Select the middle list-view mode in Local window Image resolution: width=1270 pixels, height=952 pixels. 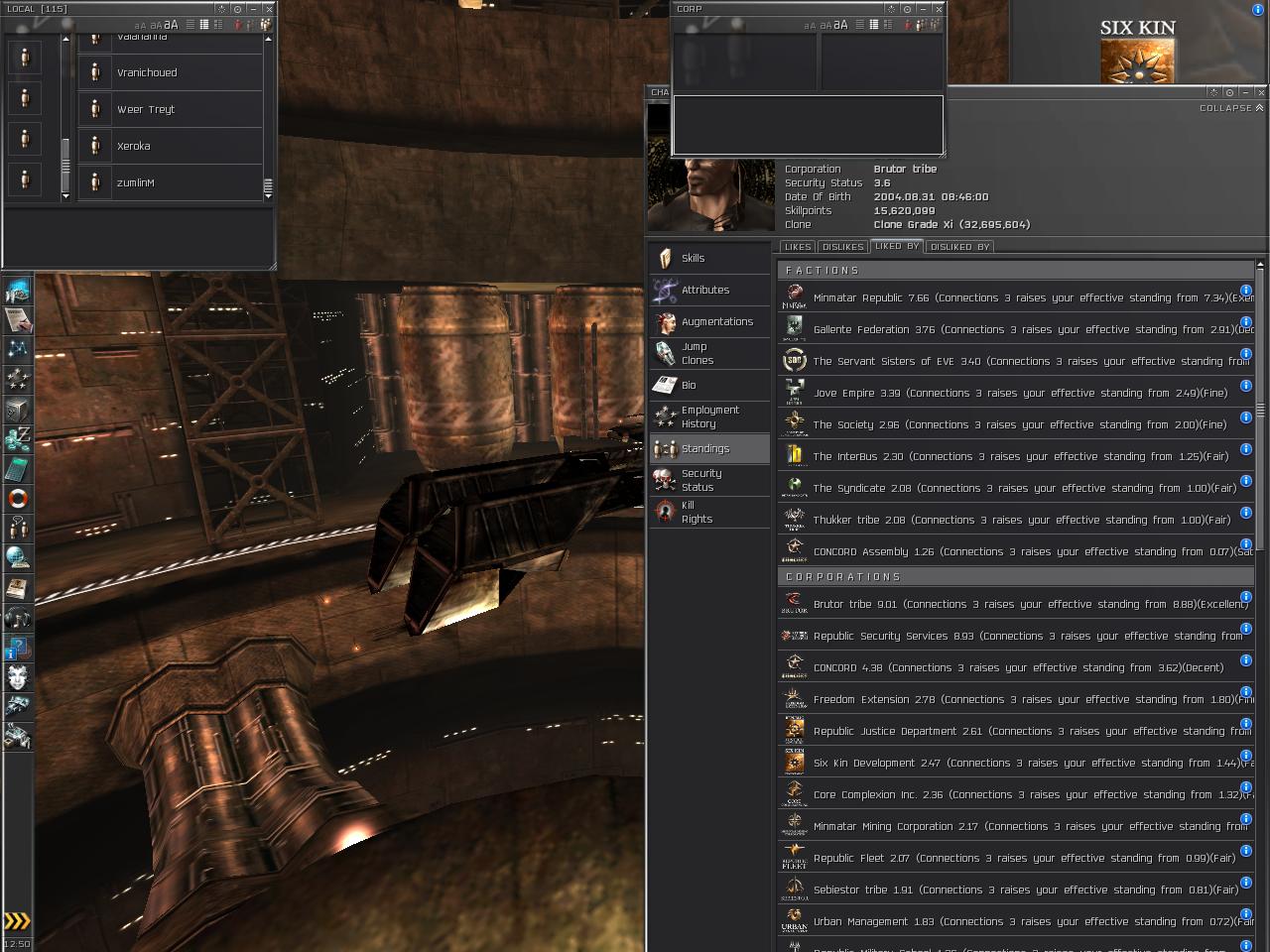click(202, 25)
